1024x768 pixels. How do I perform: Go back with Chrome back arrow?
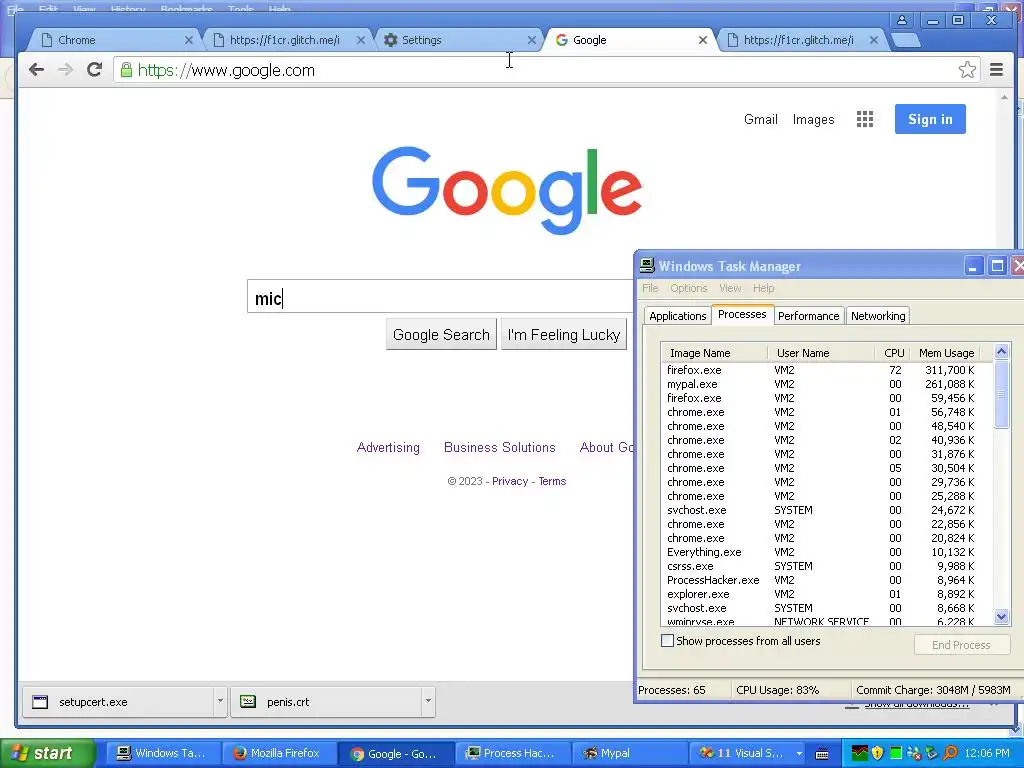37,70
